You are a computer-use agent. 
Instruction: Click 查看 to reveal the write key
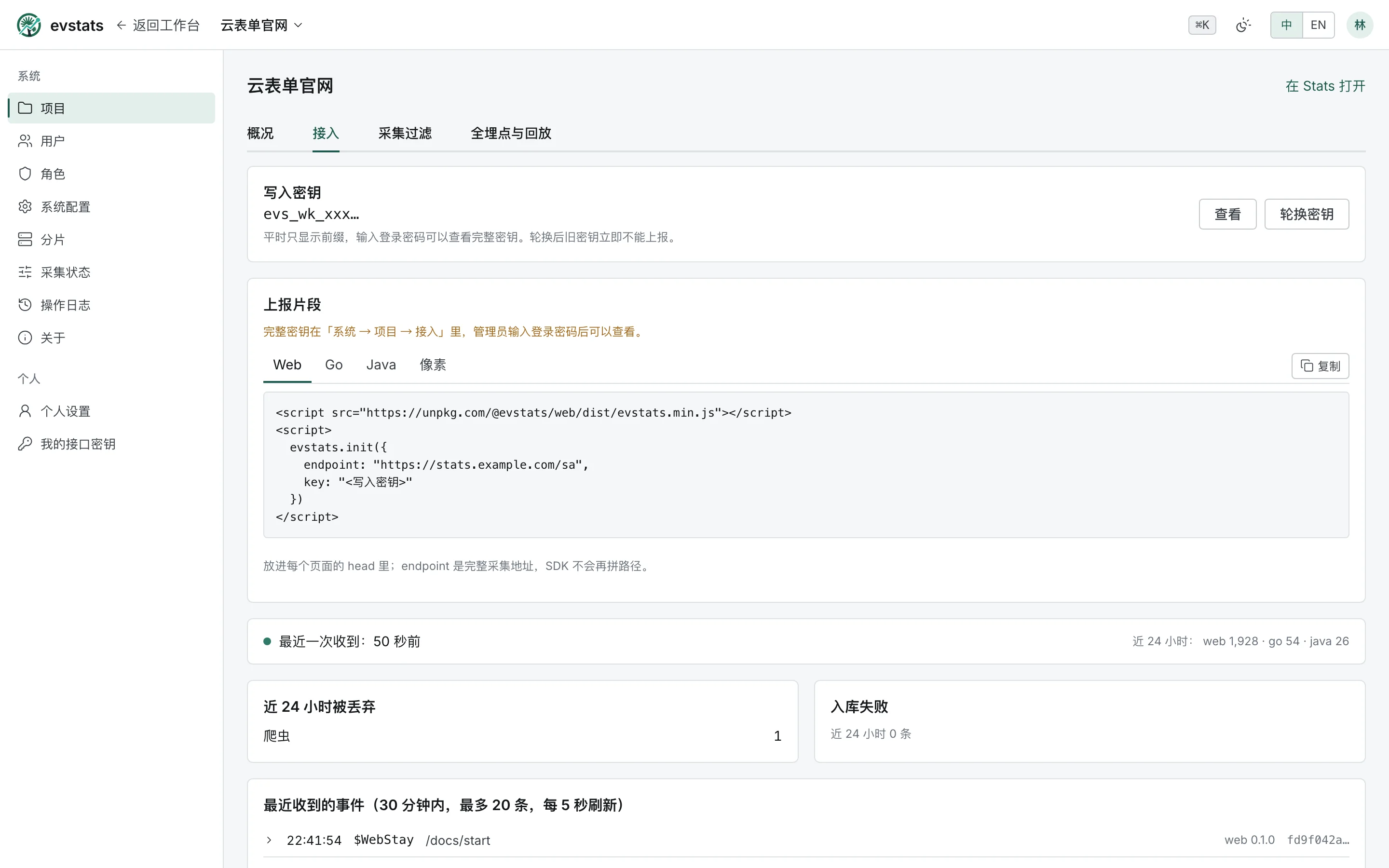(x=1227, y=214)
